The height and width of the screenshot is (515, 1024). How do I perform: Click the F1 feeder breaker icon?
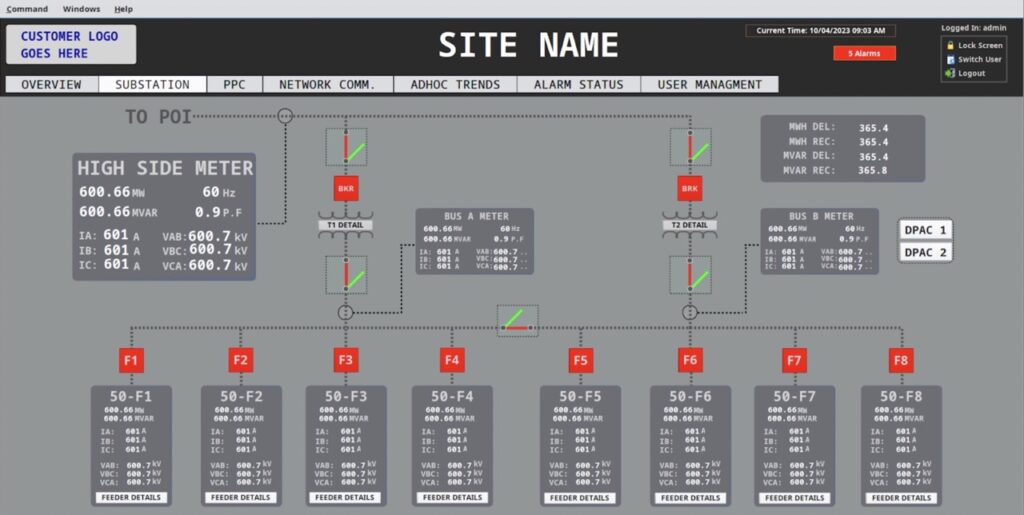click(132, 360)
